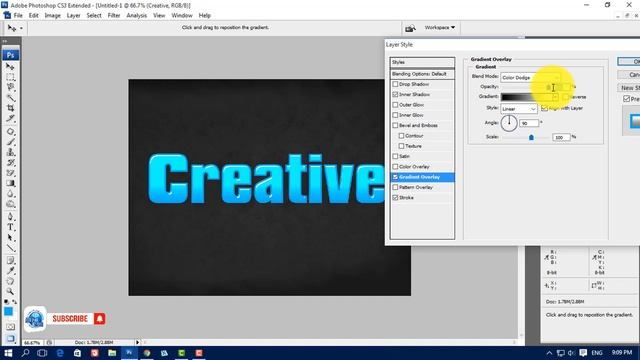The height and width of the screenshot is (360, 640).
Task: Open the Styles section in Layer Style
Action: pyautogui.click(x=422, y=62)
